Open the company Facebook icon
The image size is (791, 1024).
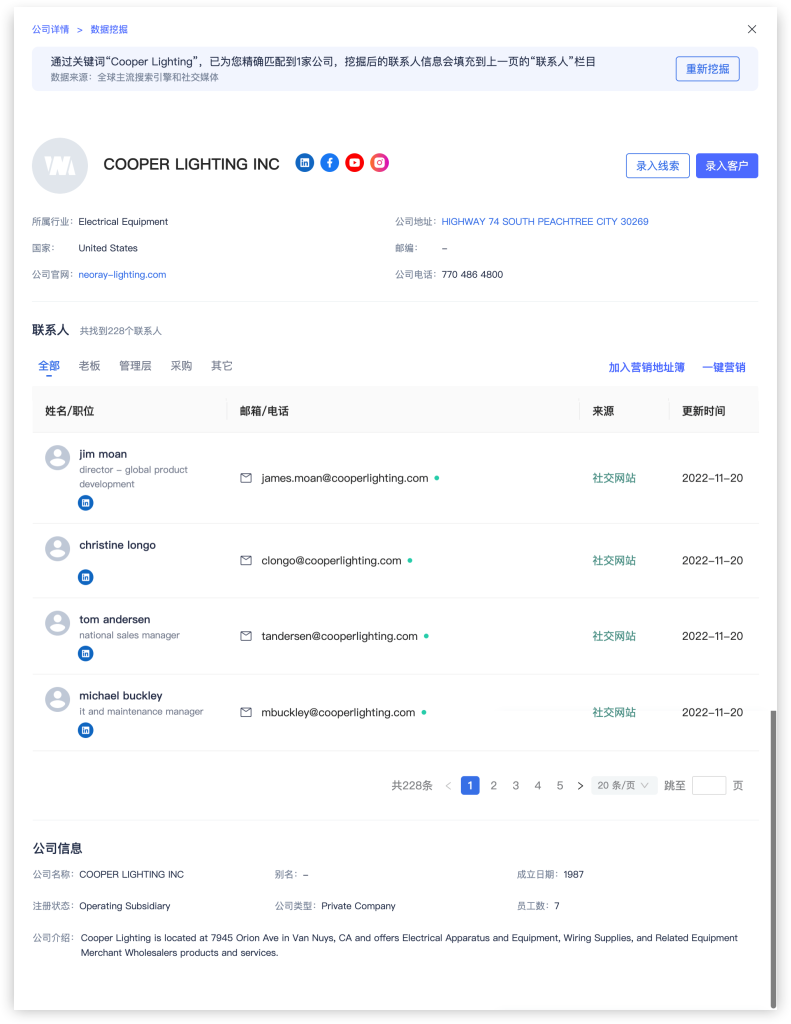(330, 163)
